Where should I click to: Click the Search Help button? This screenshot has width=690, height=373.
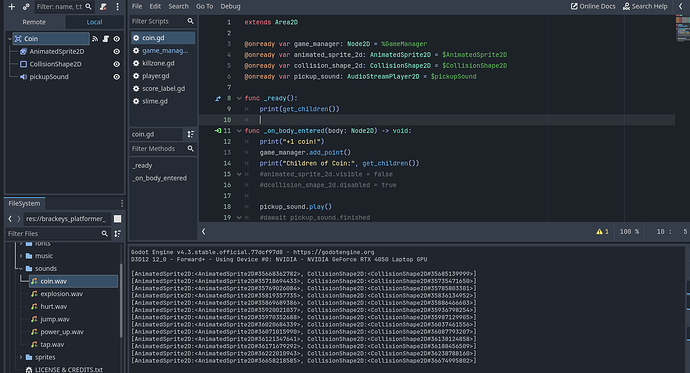pos(645,6)
